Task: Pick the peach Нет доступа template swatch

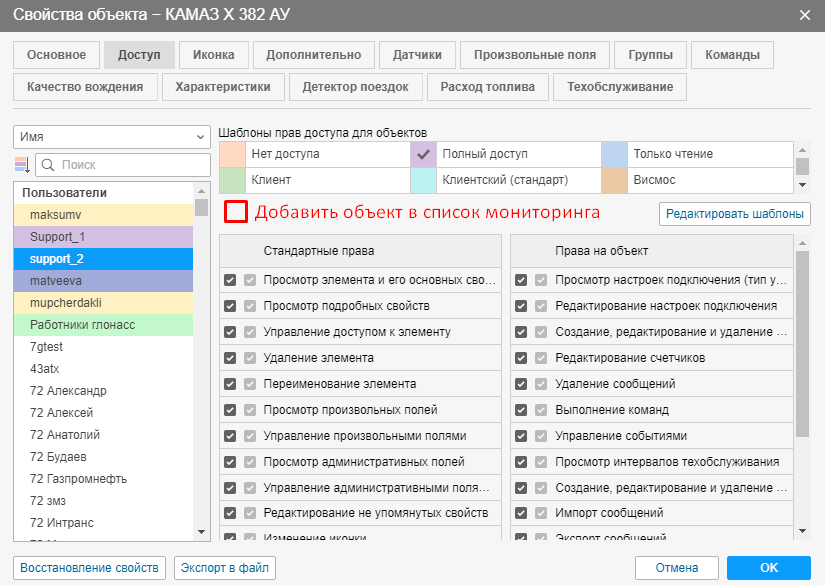Action: click(x=232, y=154)
